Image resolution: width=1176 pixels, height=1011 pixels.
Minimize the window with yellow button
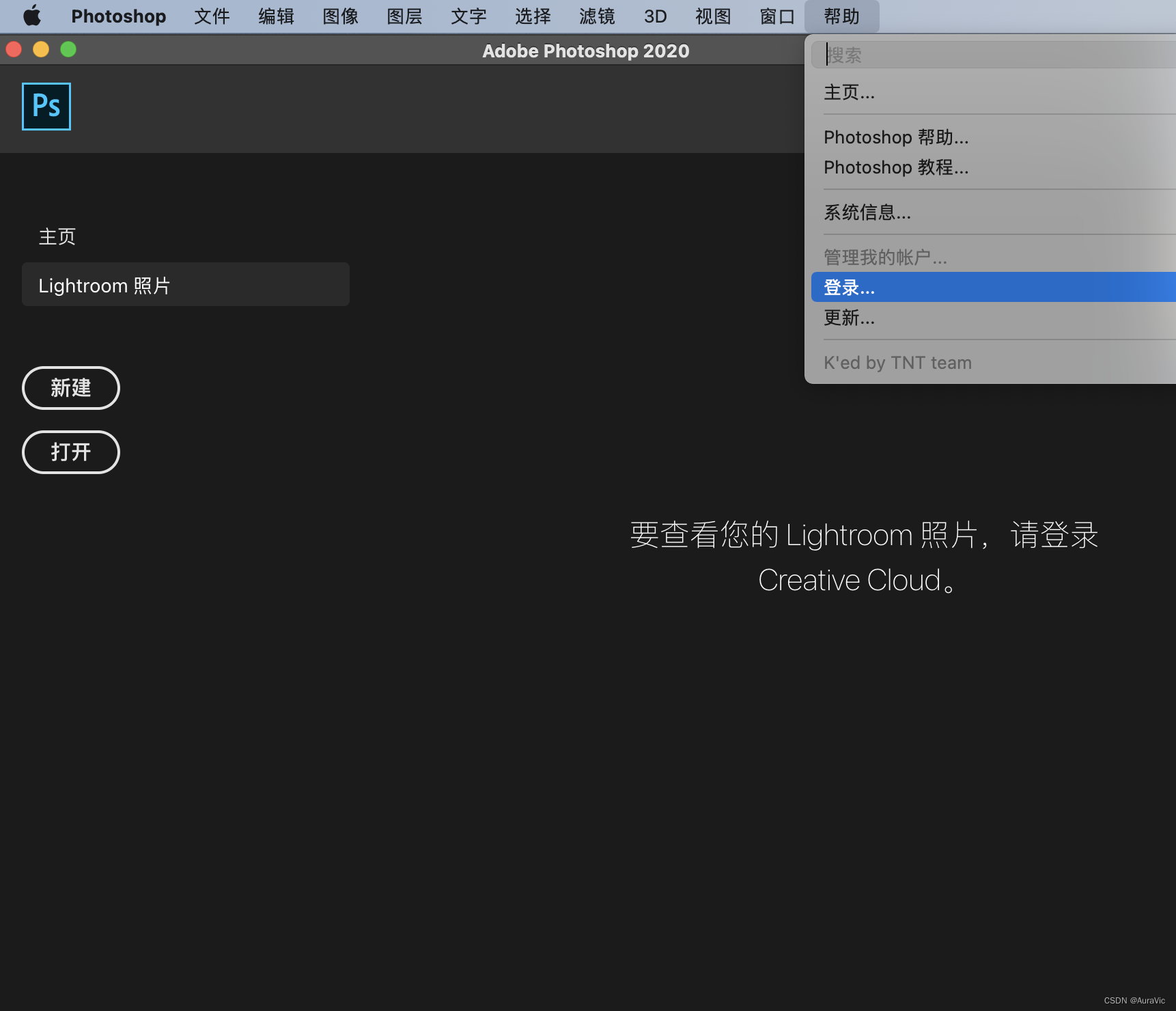pos(41,49)
